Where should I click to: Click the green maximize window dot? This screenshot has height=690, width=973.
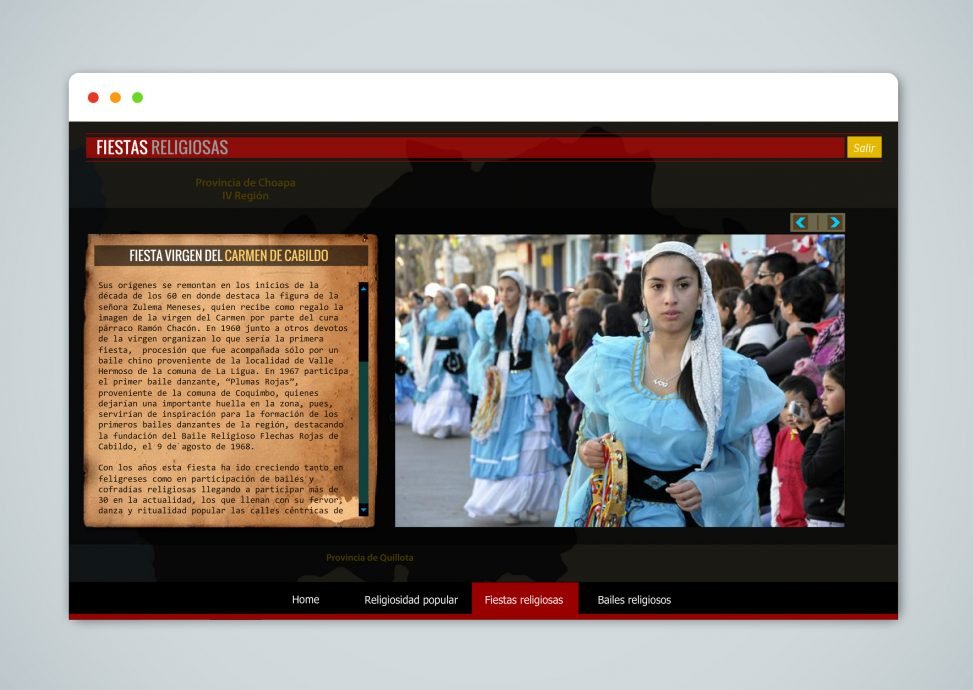[137, 98]
